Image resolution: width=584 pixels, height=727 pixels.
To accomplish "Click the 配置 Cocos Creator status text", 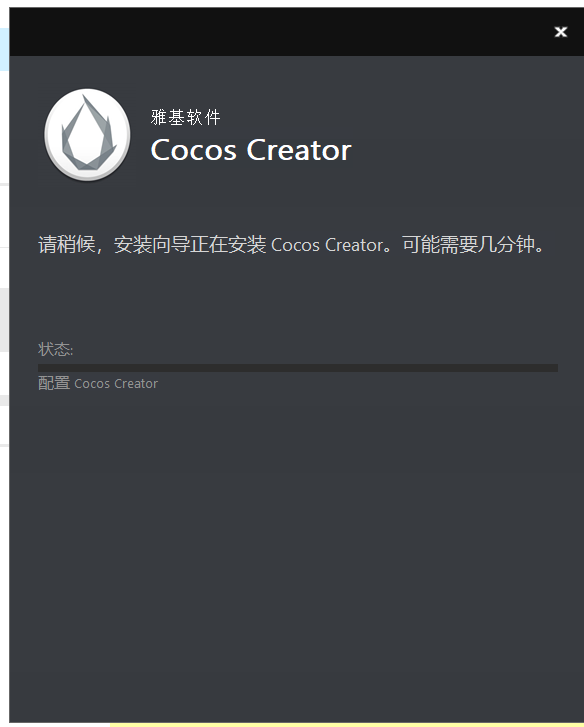I will 98,383.
